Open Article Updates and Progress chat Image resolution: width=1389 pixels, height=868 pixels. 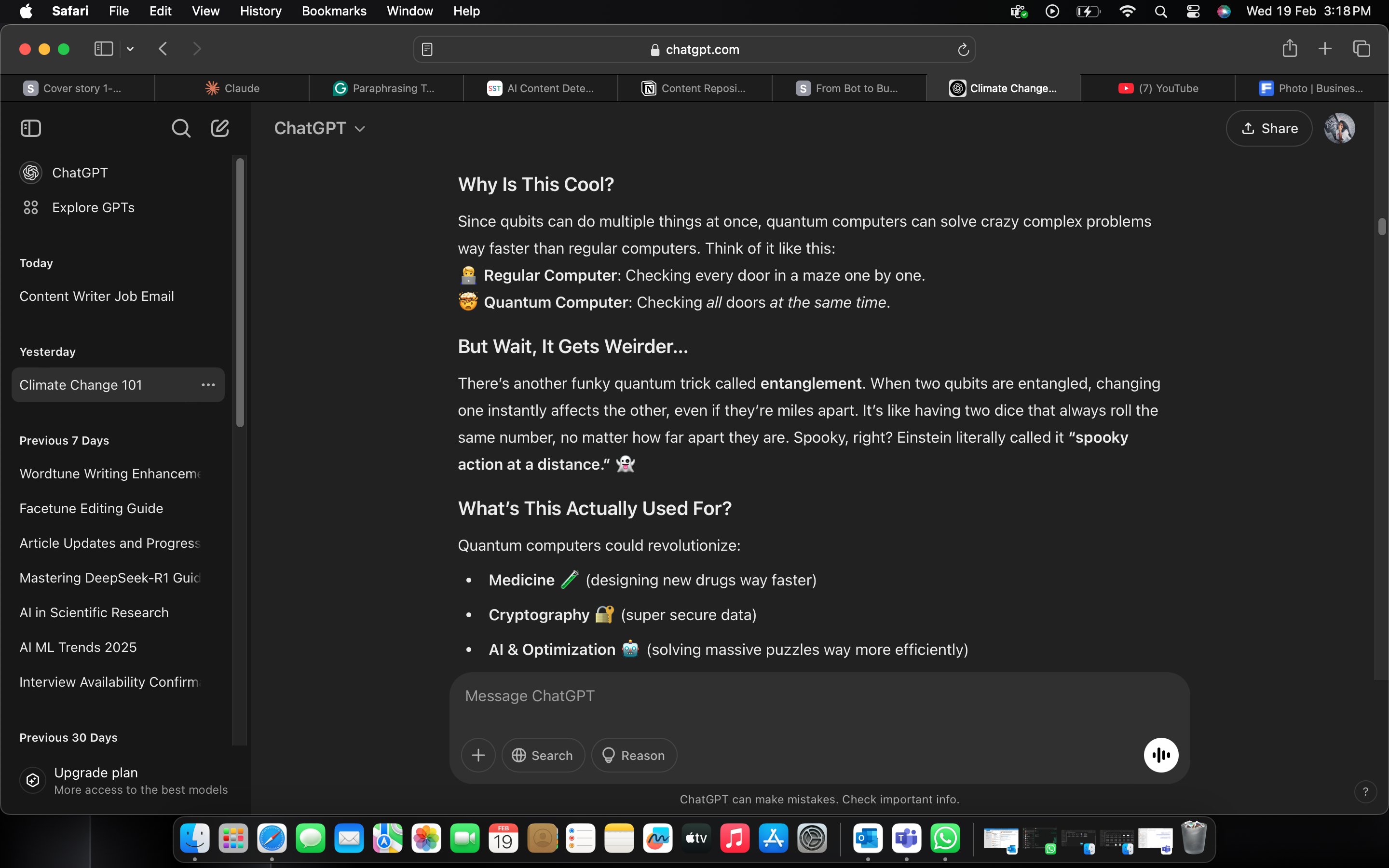(x=118, y=543)
